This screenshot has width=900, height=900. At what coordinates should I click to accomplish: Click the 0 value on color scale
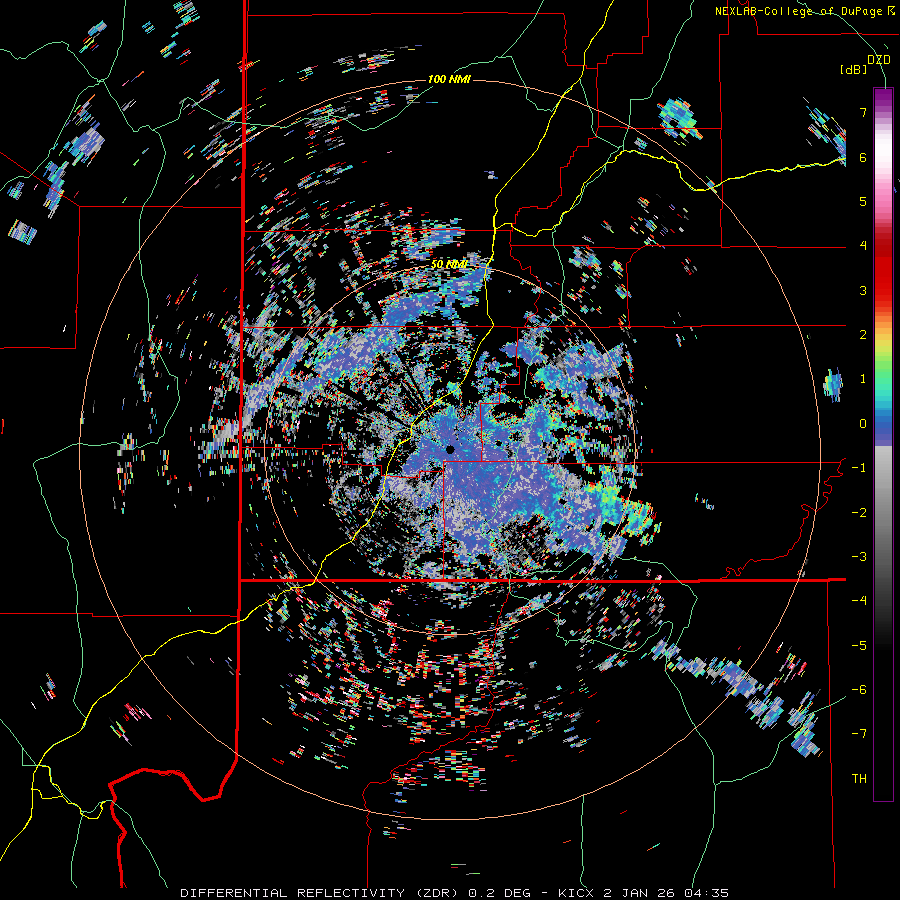point(863,424)
